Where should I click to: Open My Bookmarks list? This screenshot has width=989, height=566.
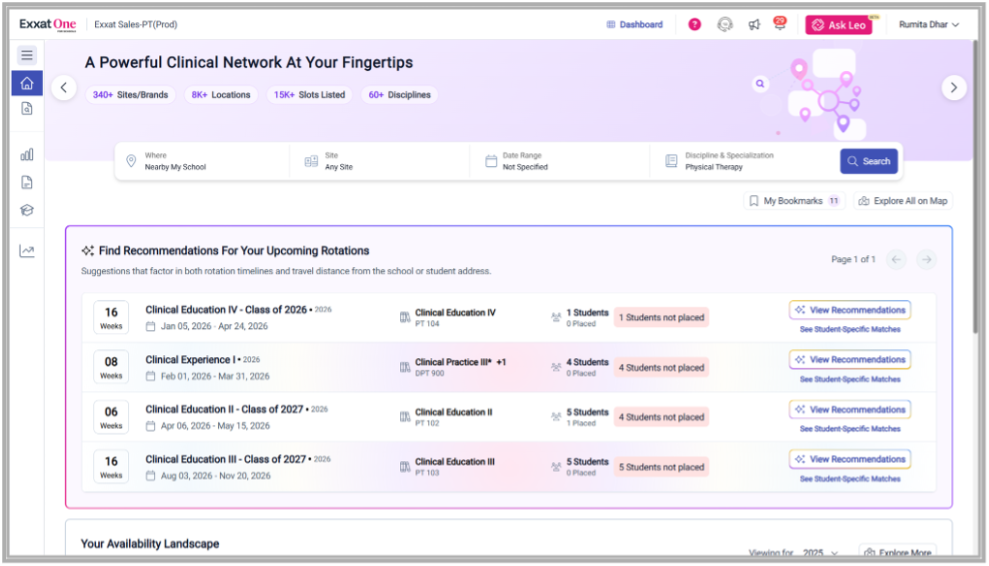click(x=794, y=201)
